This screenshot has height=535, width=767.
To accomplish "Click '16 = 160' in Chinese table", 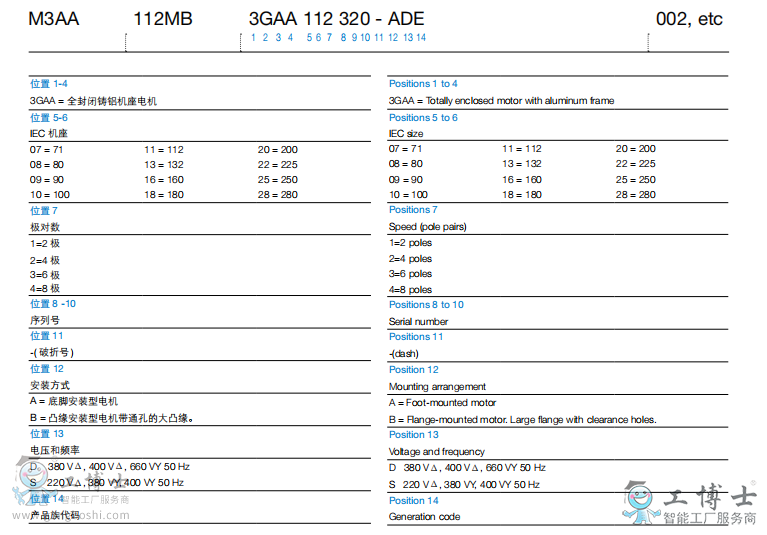I will (164, 180).
